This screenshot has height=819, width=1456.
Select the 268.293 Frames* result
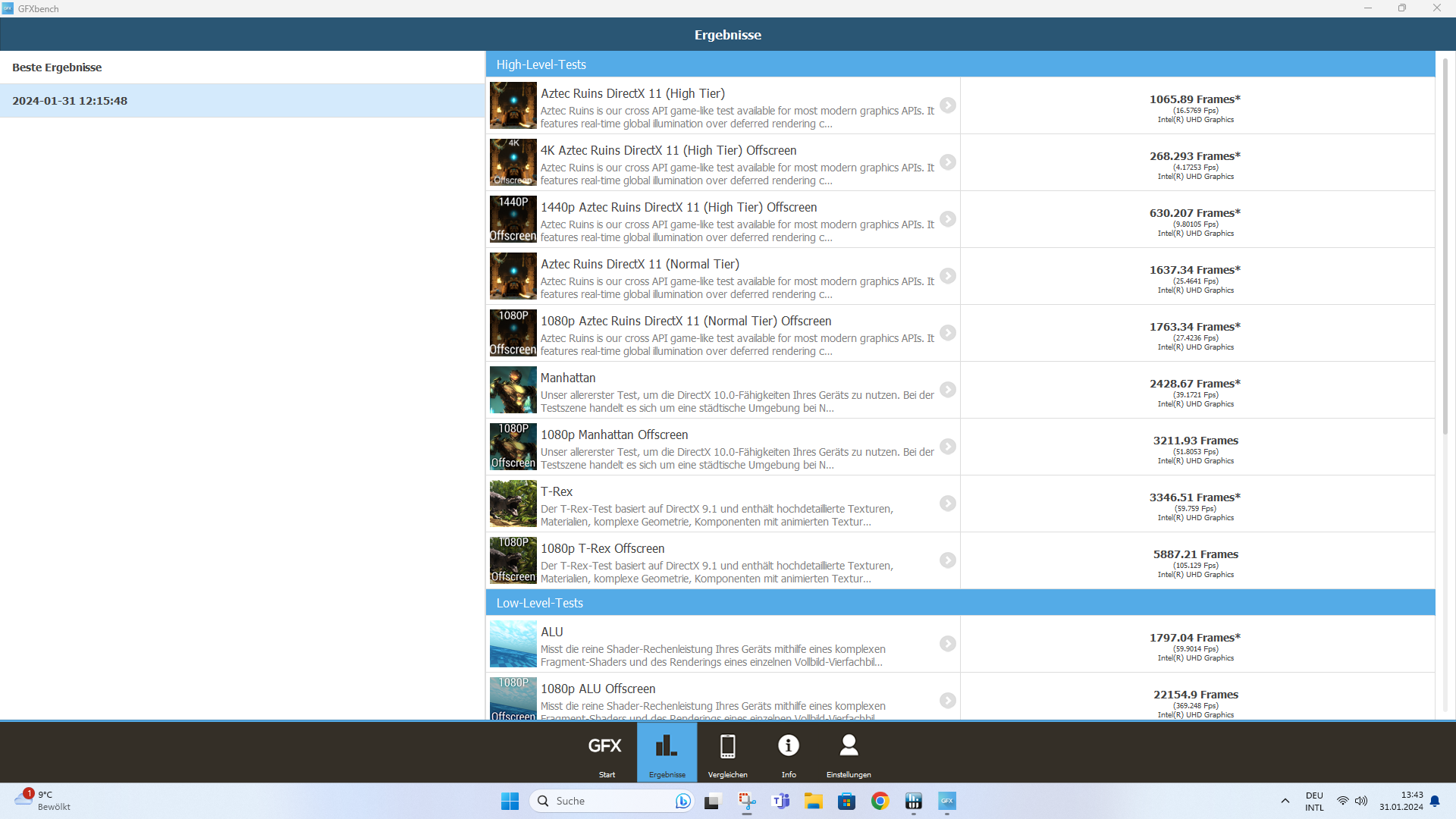[x=1195, y=156]
